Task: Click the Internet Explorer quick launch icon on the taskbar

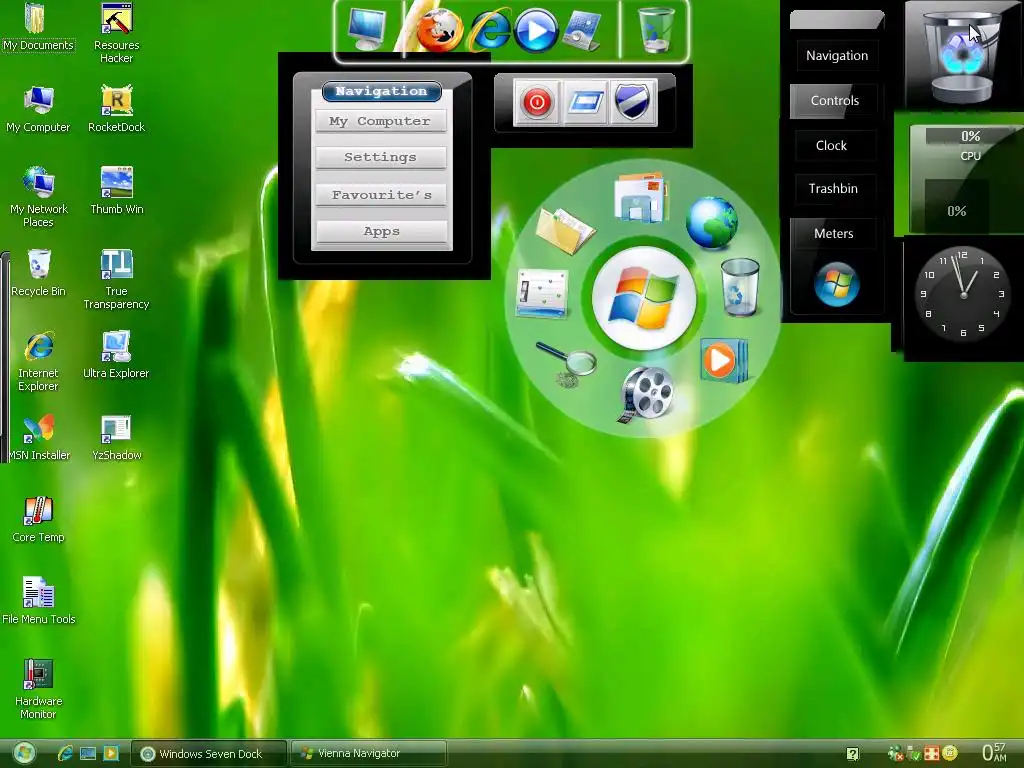Action: point(65,754)
